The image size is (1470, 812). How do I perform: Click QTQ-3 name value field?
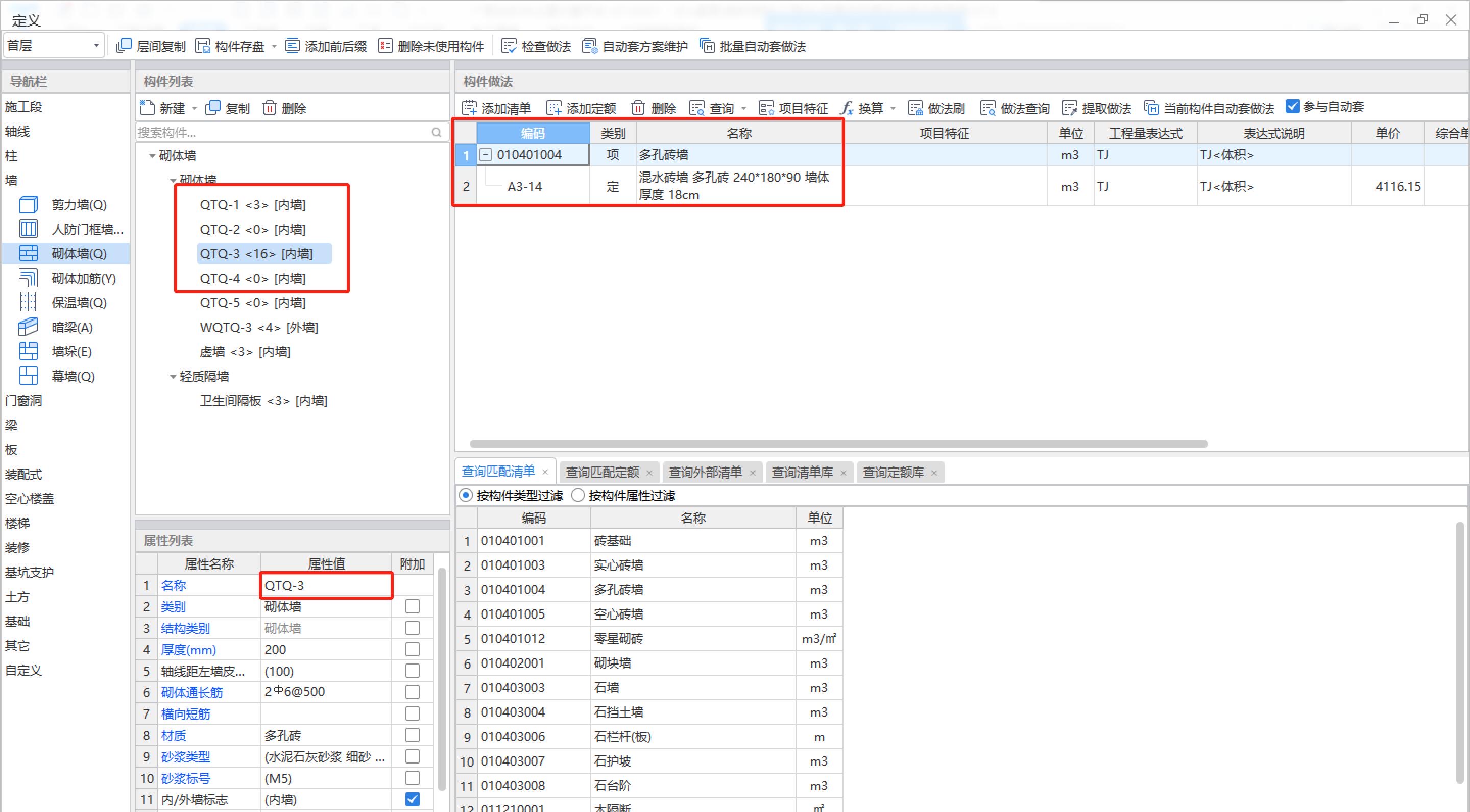[326, 585]
